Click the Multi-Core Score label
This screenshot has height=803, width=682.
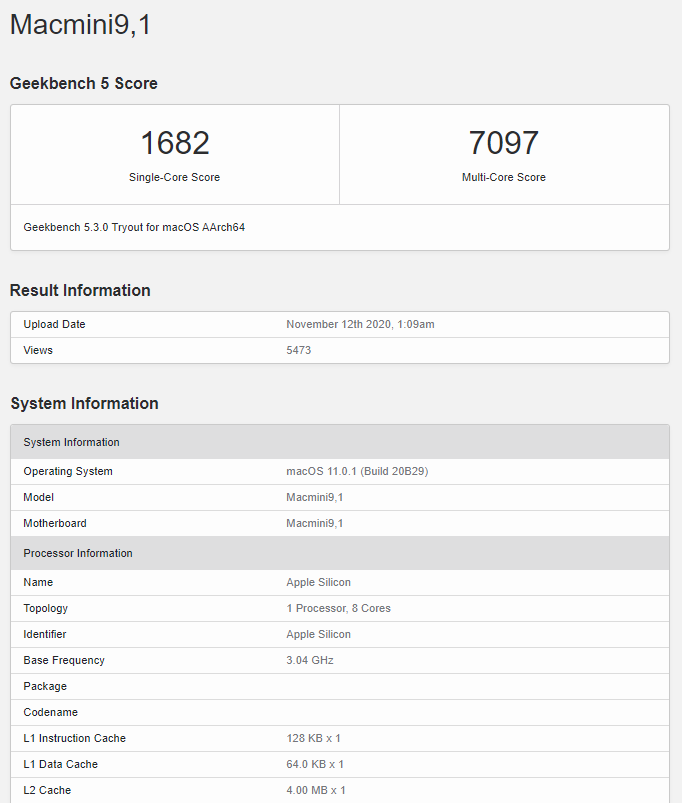504,177
